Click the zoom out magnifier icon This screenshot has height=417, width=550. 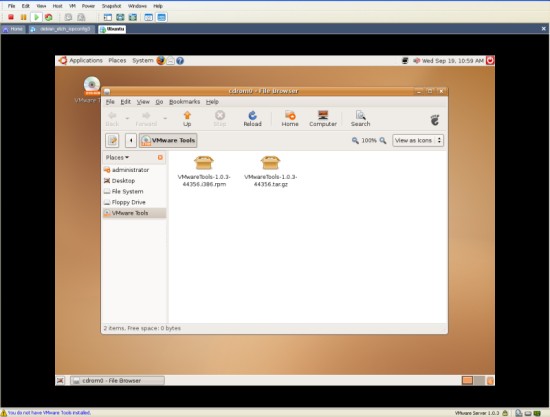(355, 140)
